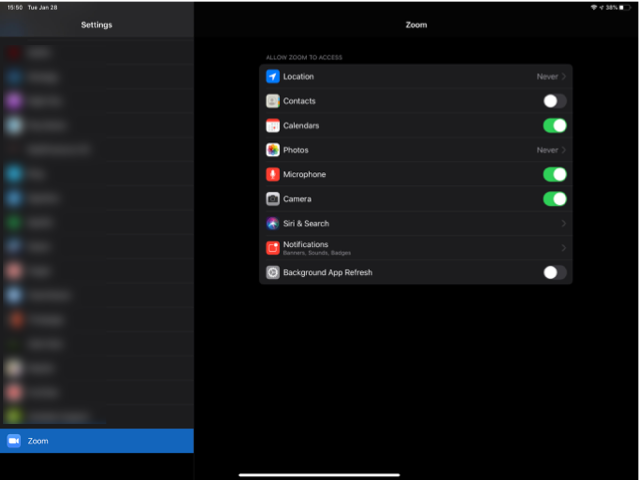The height and width of the screenshot is (480, 640).
Task: Enable Background App Refresh switch
Action: pyautogui.click(x=554, y=272)
